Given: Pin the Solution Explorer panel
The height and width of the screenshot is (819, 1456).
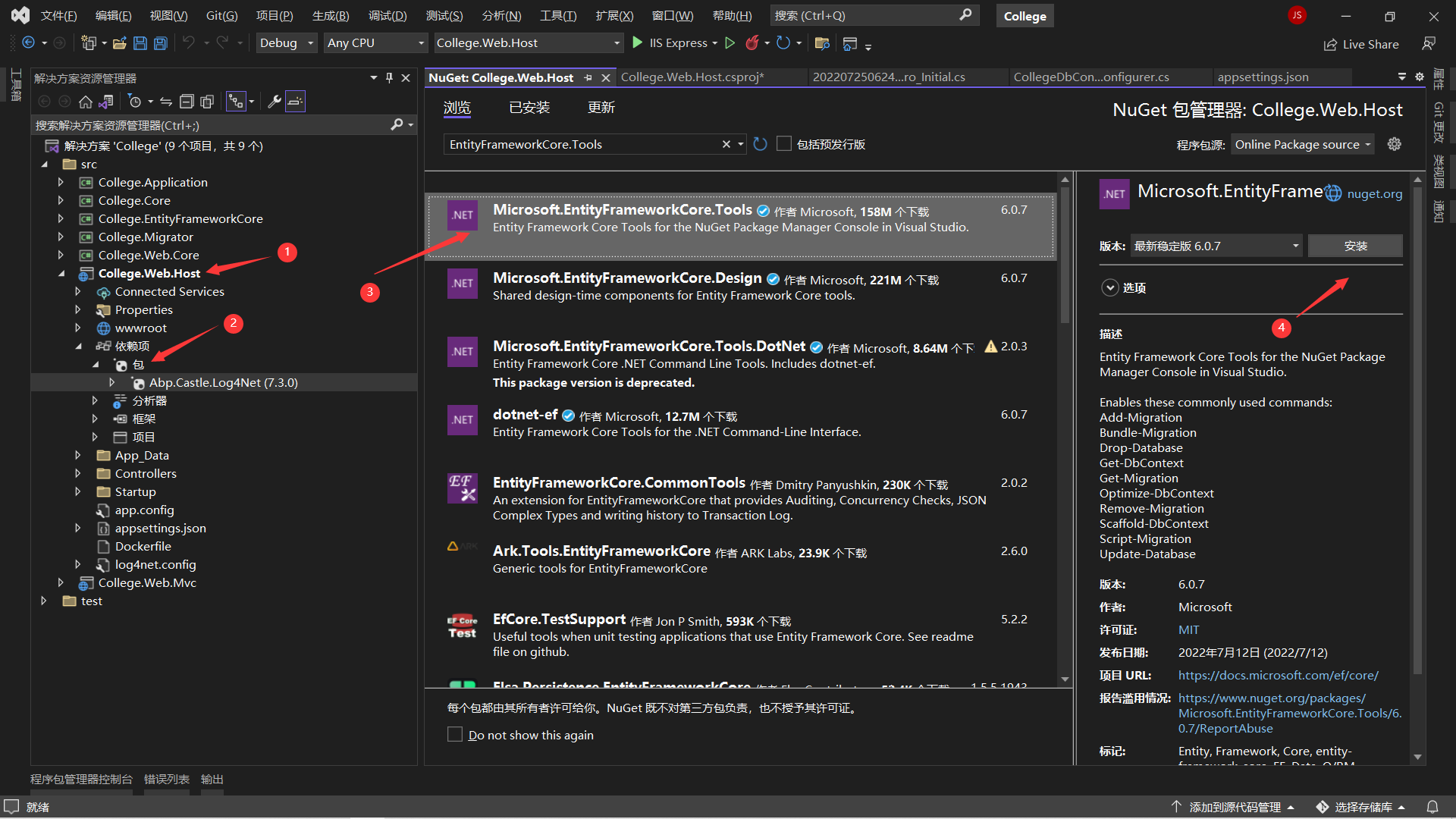Looking at the screenshot, I should (x=389, y=78).
